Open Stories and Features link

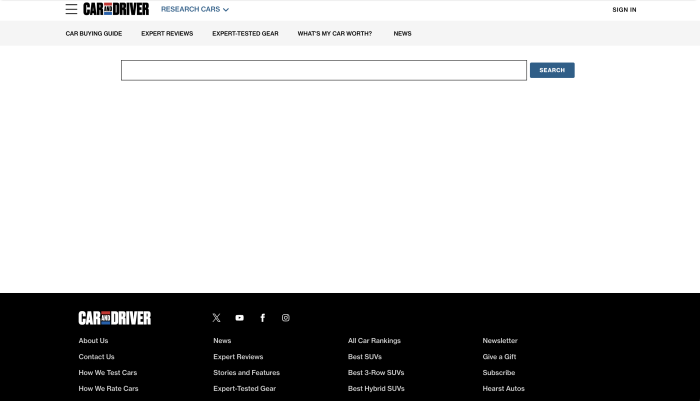[x=246, y=372]
